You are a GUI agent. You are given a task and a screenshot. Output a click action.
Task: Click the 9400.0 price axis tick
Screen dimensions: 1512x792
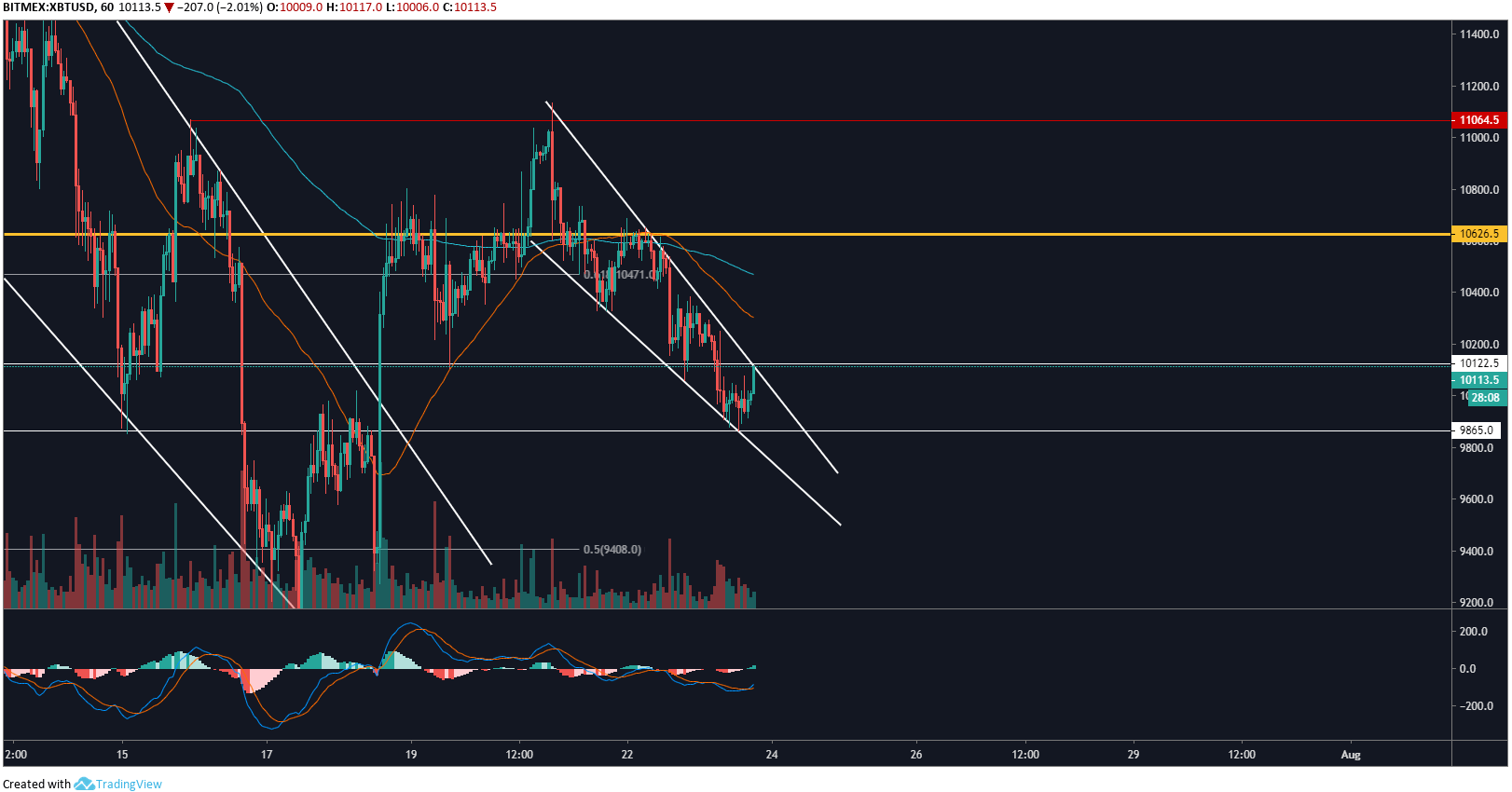[1477, 552]
